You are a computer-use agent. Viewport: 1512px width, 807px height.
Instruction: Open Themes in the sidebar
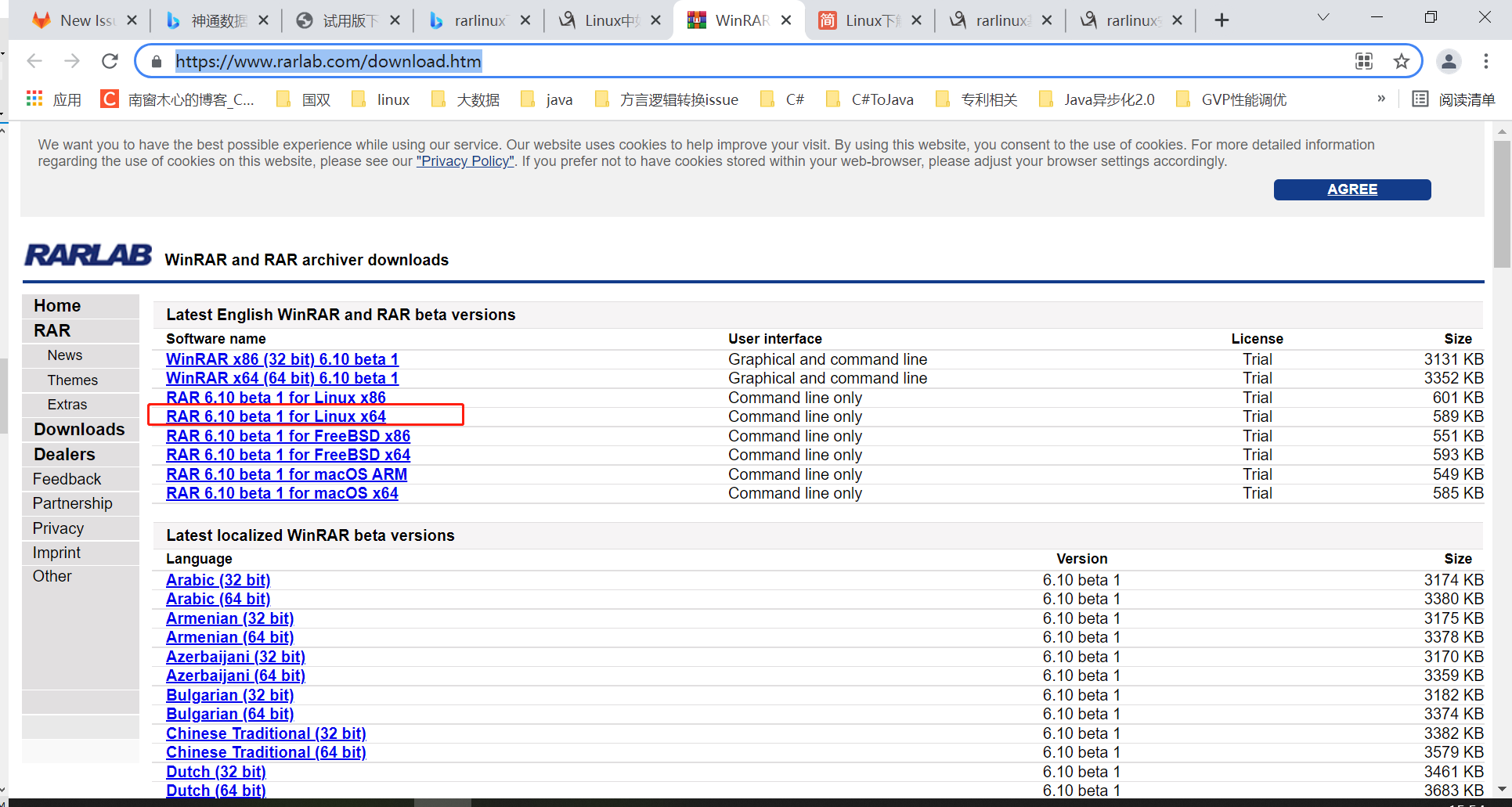(x=73, y=380)
